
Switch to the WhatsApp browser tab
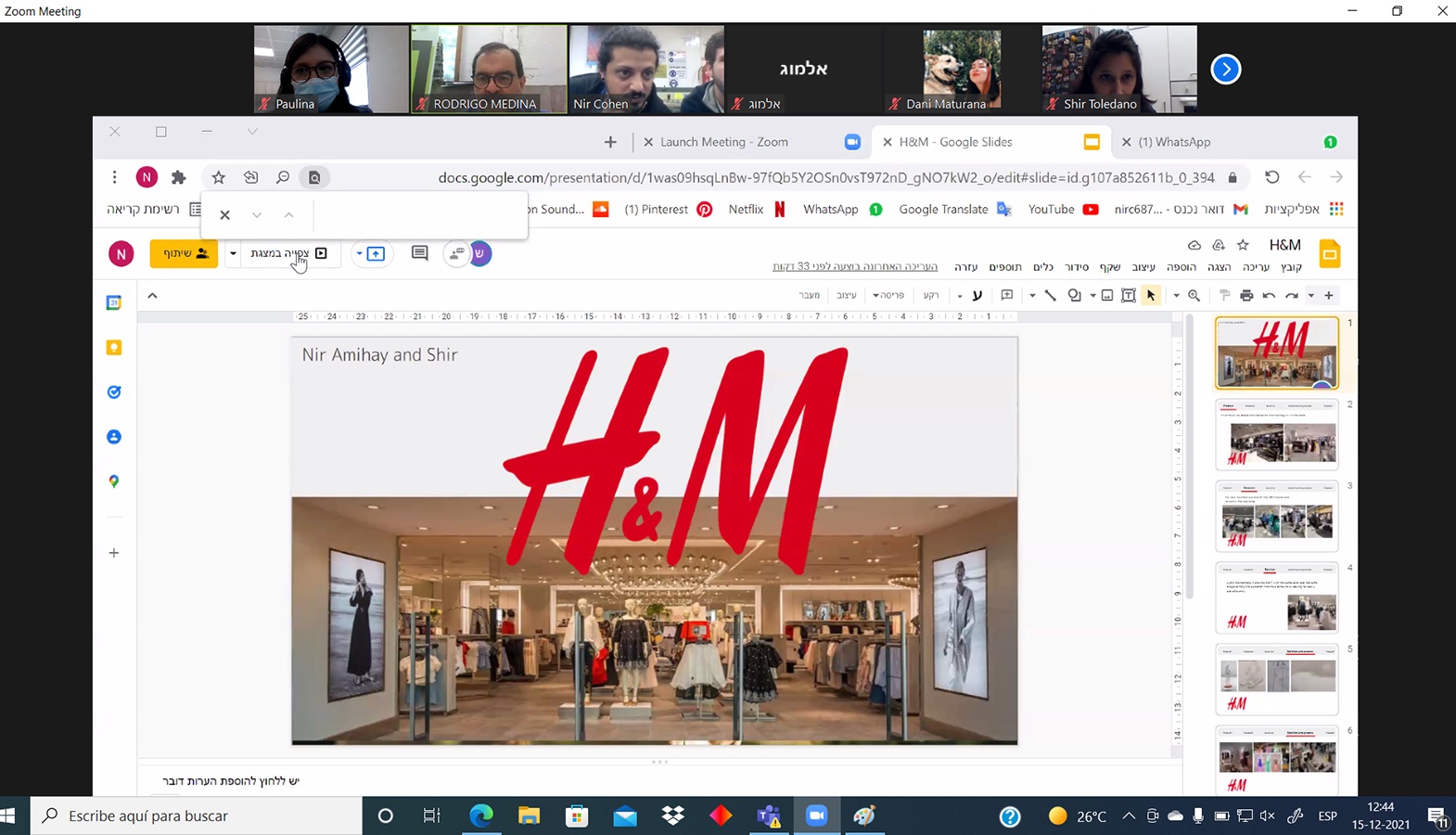(1173, 142)
